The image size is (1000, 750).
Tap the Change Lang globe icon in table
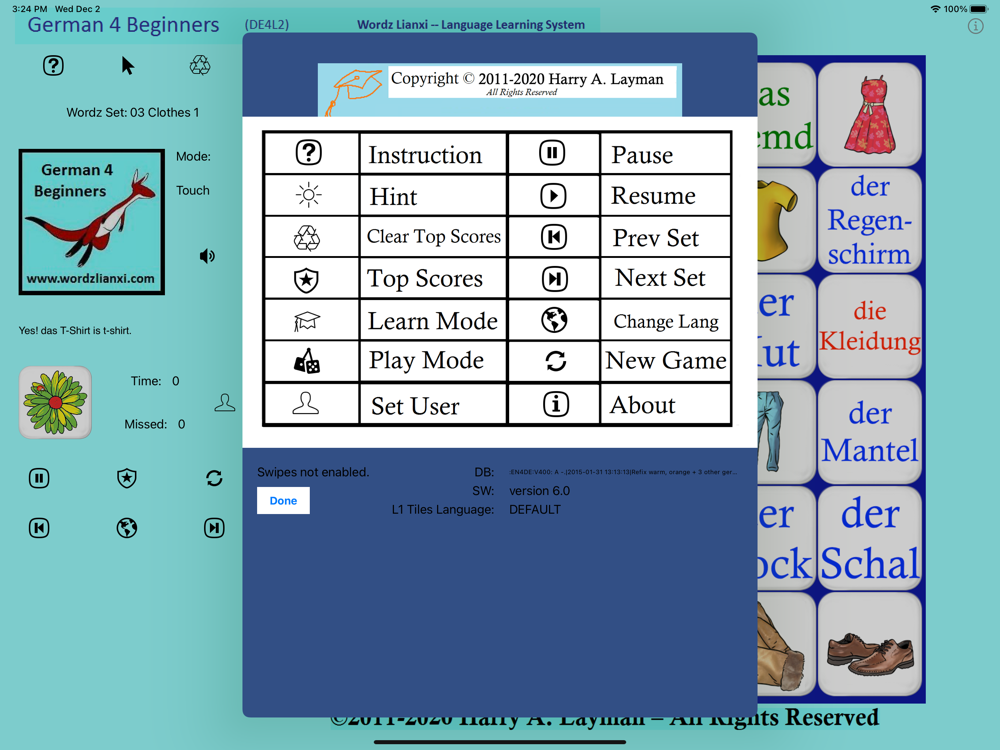[x=554, y=320]
